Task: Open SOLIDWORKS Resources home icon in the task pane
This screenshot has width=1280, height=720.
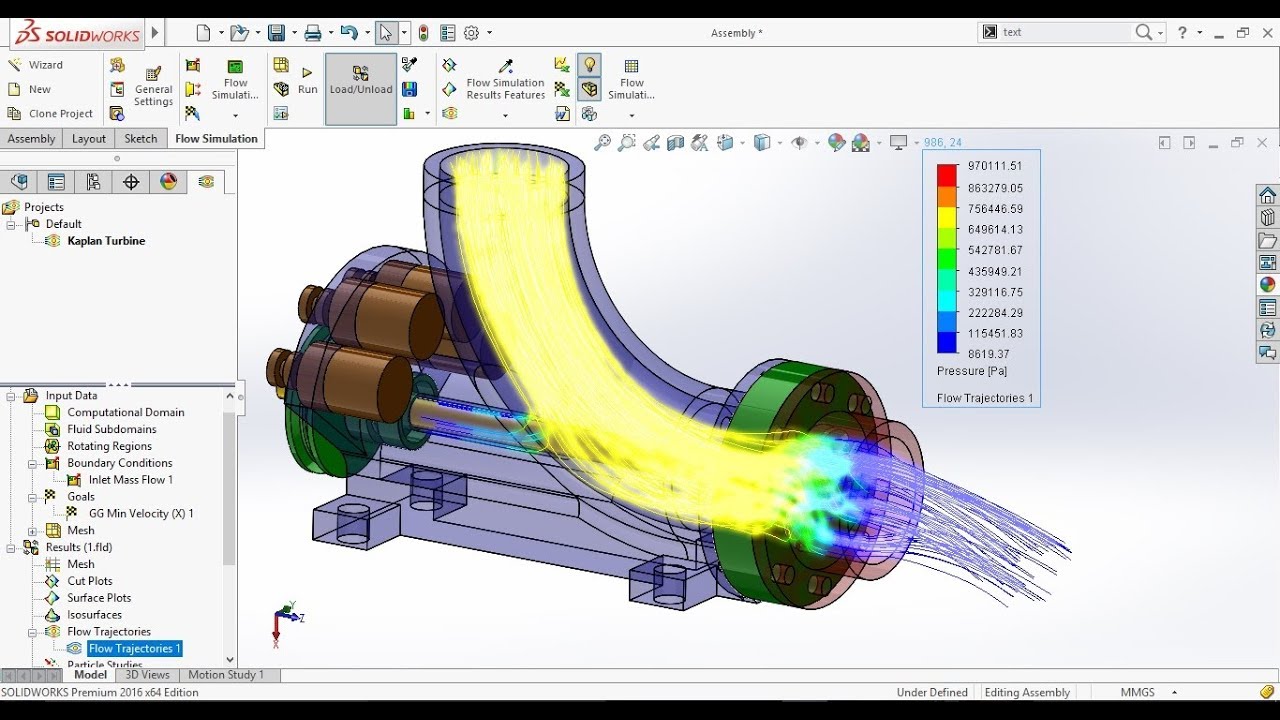Action: [1267, 195]
